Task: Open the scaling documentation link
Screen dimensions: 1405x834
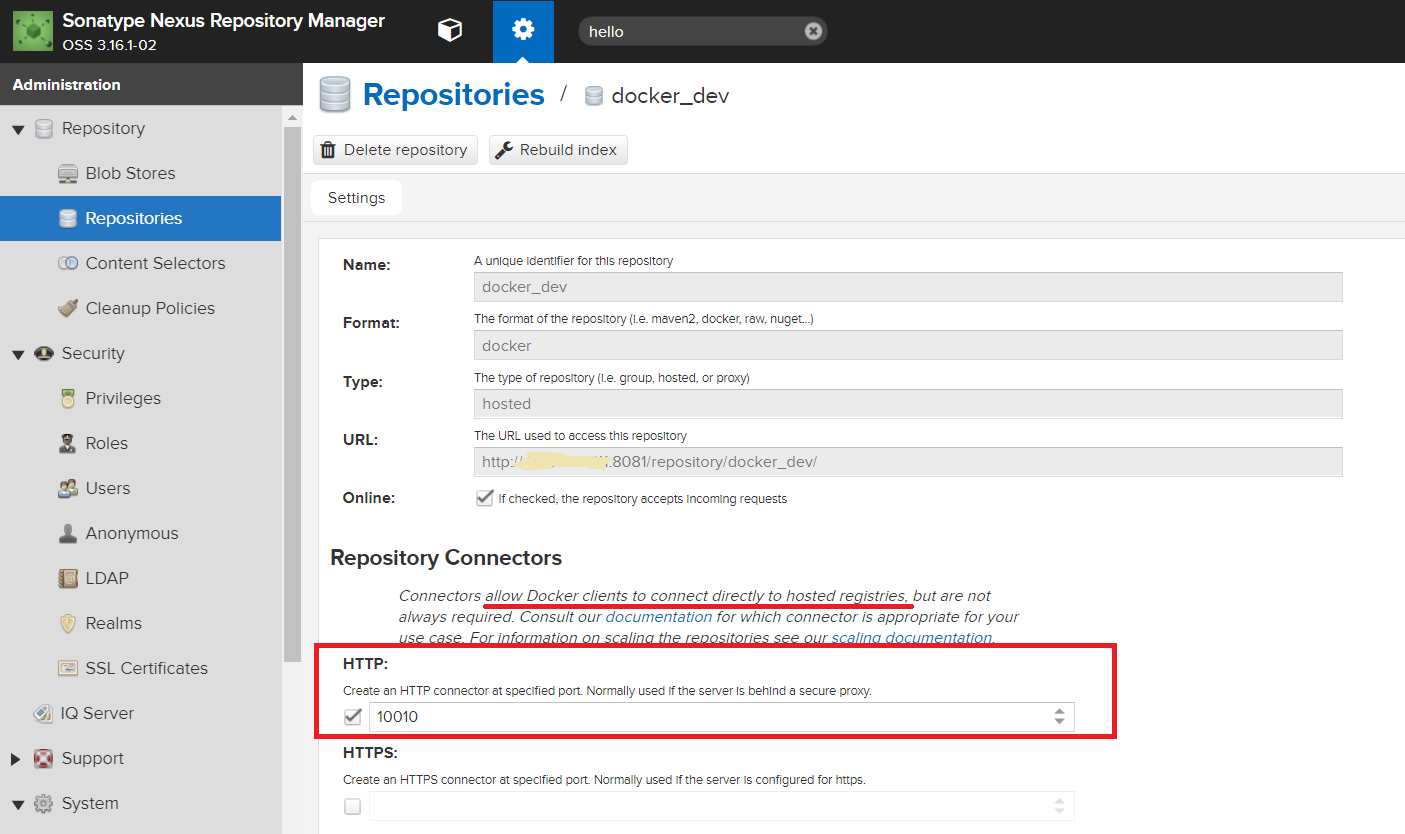Action: coord(911,637)
